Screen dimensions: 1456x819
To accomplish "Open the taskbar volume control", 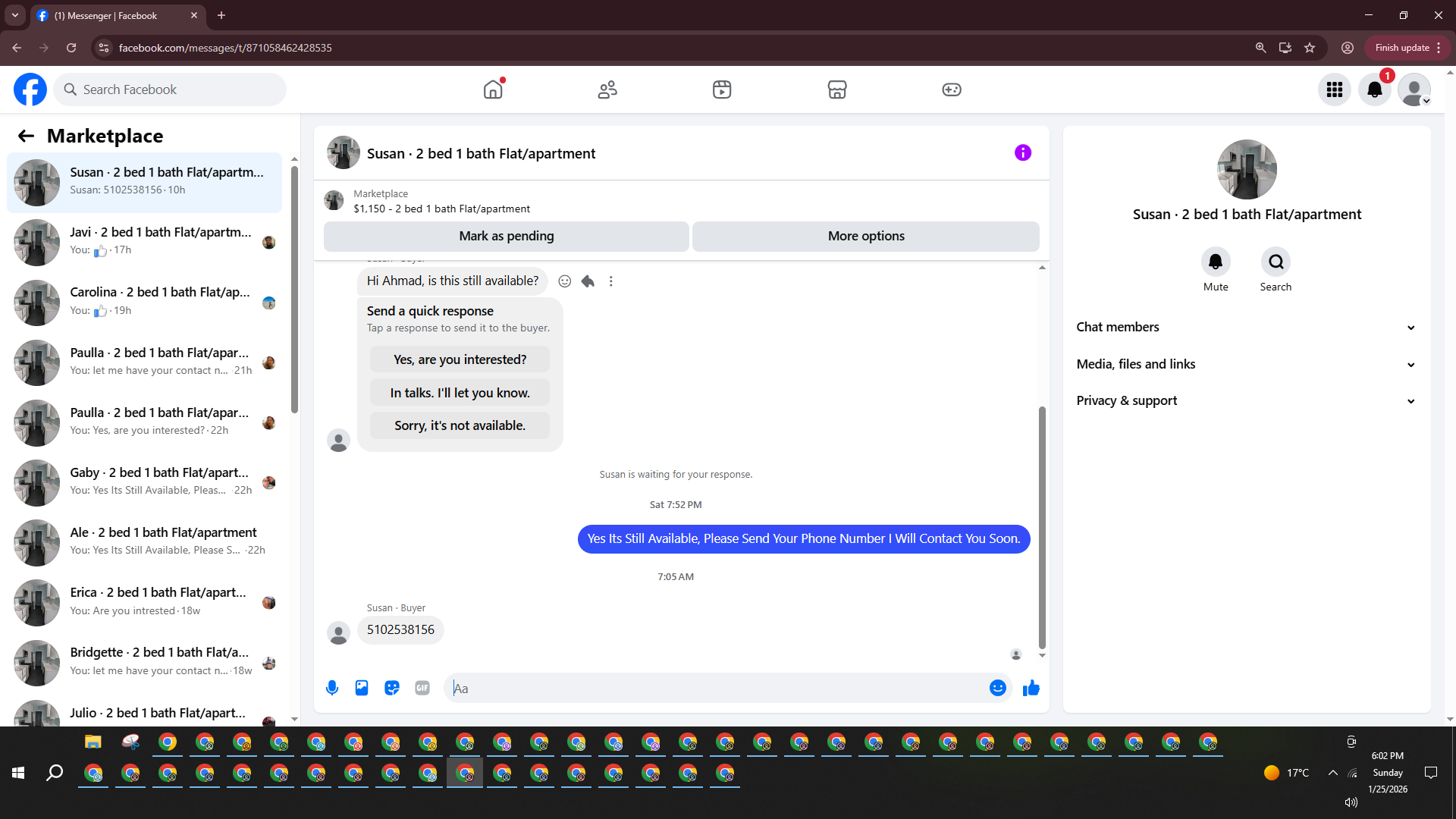I will 1351,802.
